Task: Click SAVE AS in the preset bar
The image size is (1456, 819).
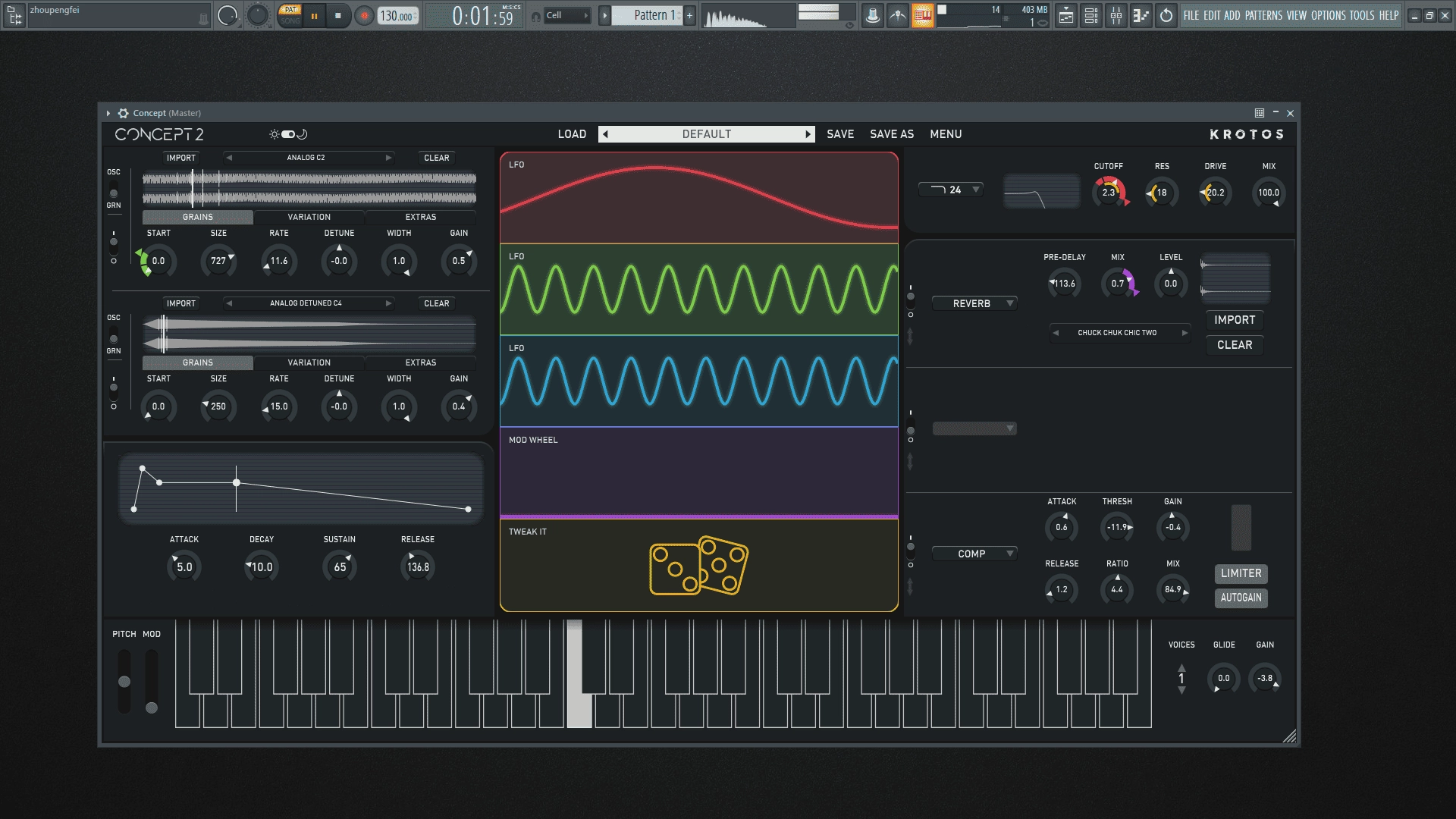Action: click(x=892, y=134)
